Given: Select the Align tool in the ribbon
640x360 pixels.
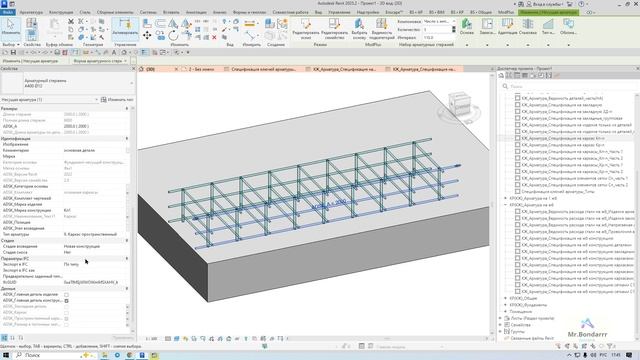Looking at the screenshot, I should (x=147, y=24).
